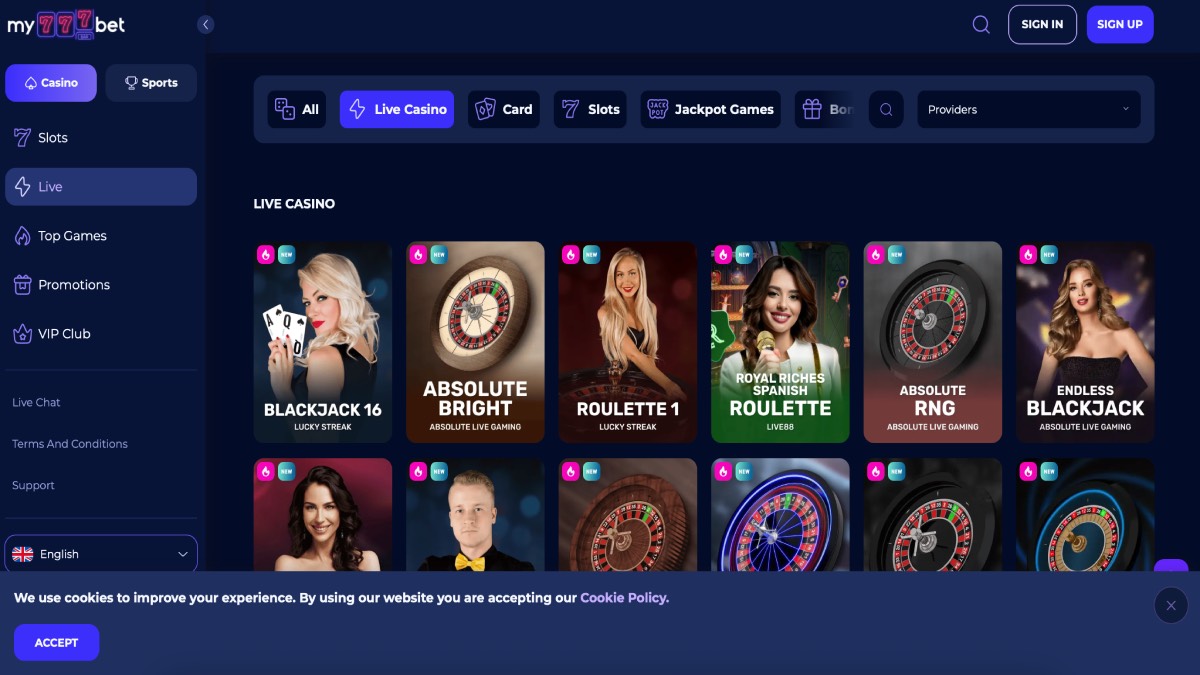Image resolution: width=1200 pixels, height=675 pixels.
Task: Switch to the Casino toggle tab
Action: point(51,83)
